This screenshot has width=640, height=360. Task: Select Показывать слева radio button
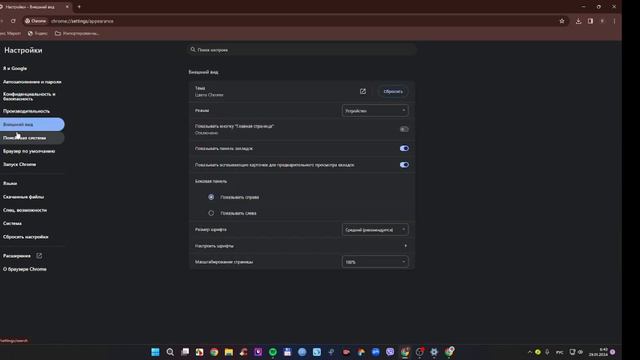click(211, 213)
